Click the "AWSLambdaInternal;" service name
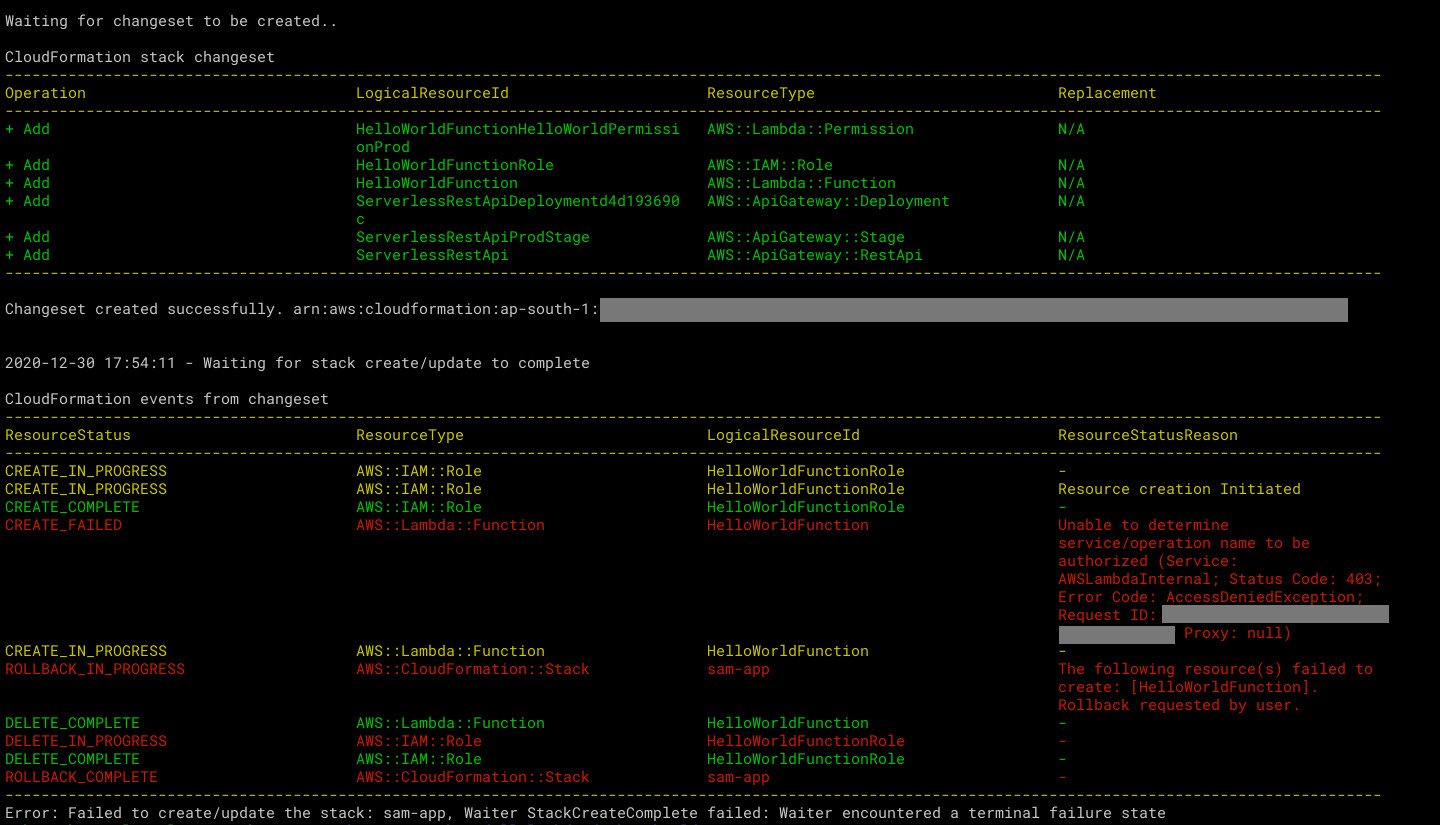Image resolution: width=1440 pixels, height=825 pixels. click(1139, 579)
